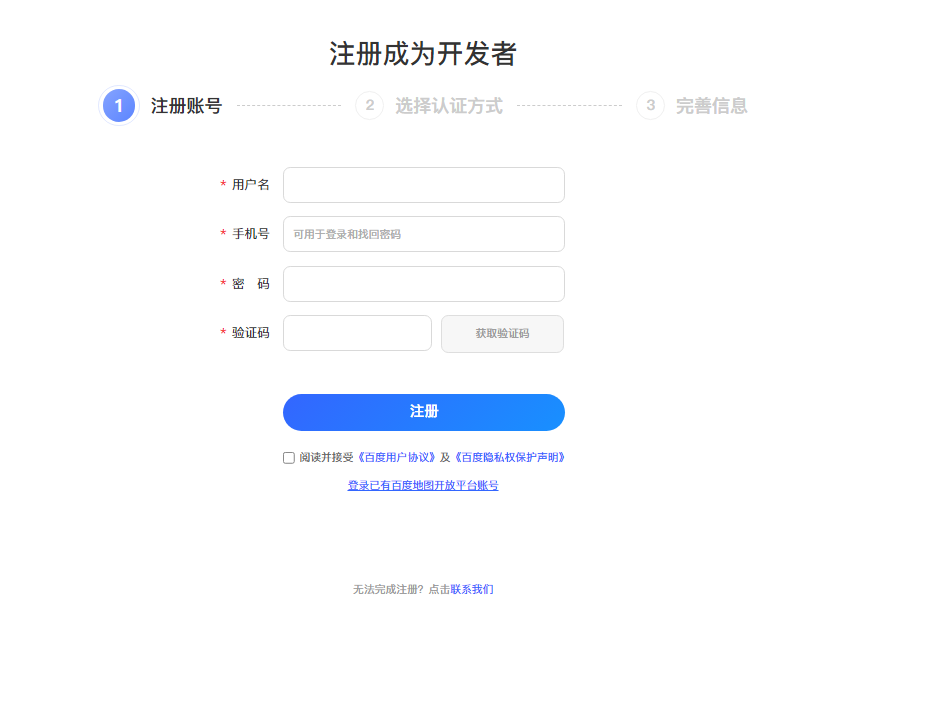Focus the 用户名 input field
The image size is (931, 714).
click(424, 185)
